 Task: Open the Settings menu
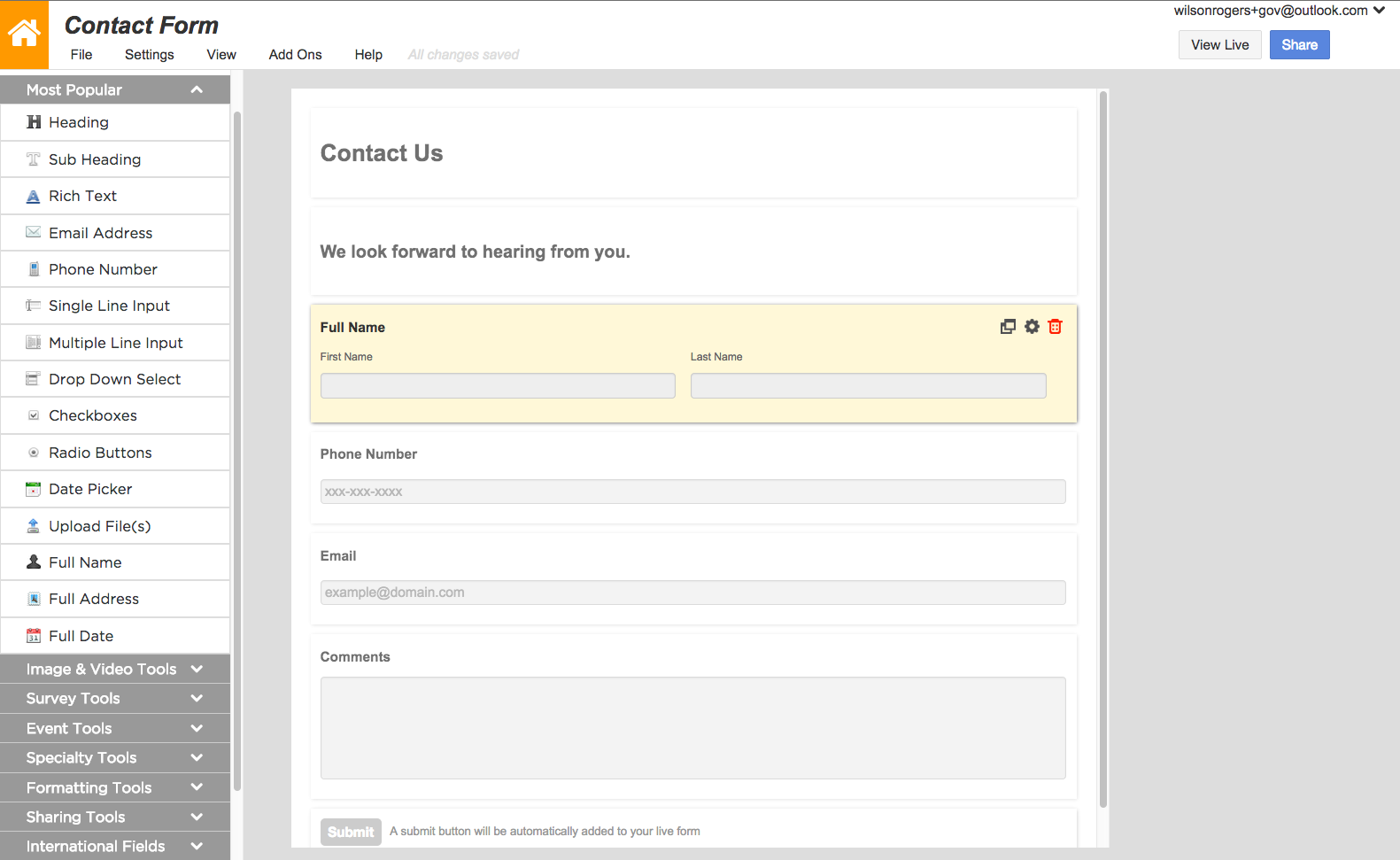(149, 55)
